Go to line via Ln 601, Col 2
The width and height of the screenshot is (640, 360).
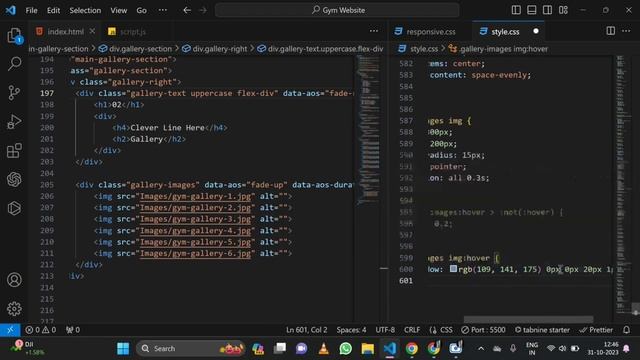tap(307, 329)
